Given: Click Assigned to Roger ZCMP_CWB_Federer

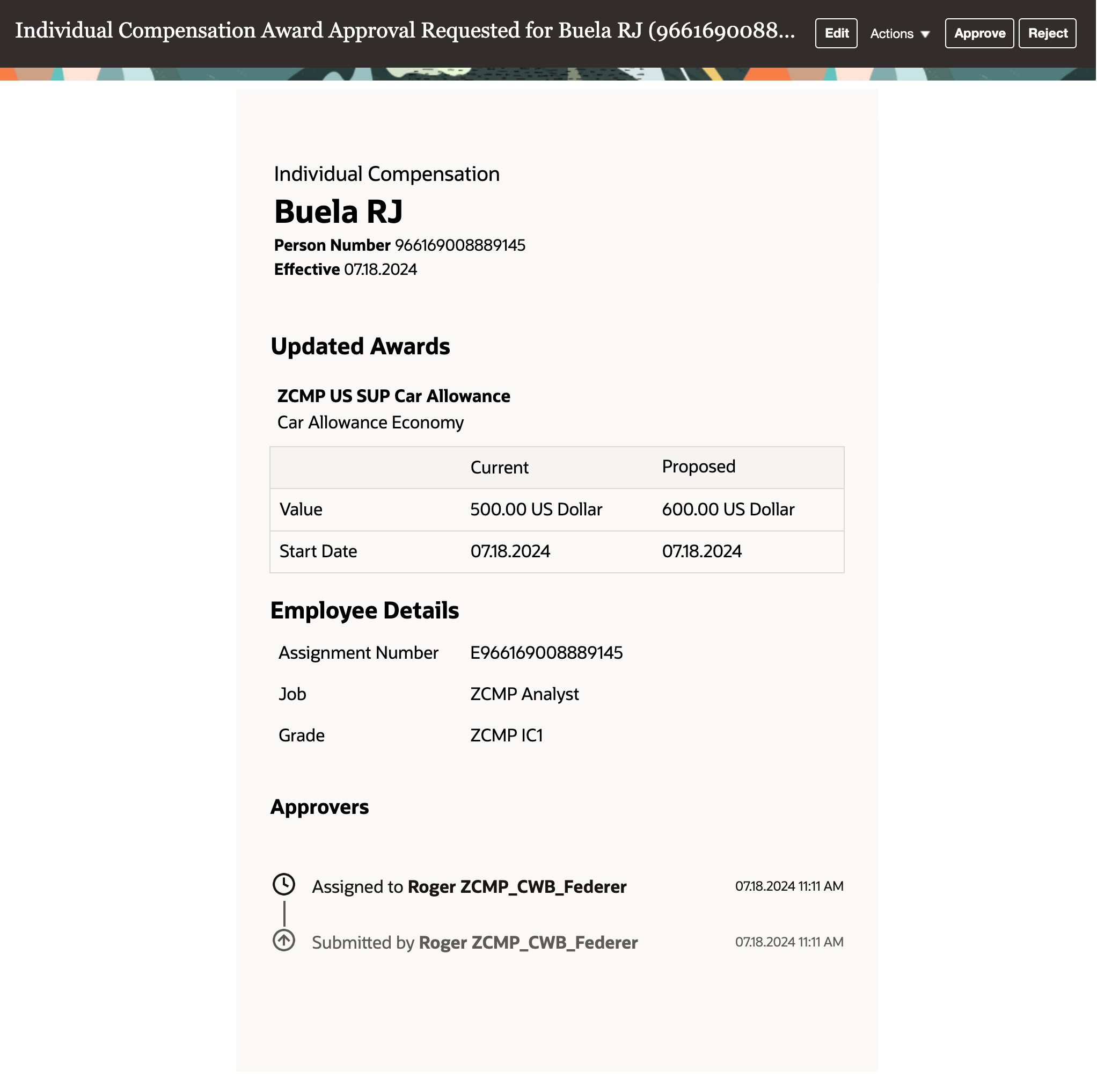Looking at the screenshot, I should [x=470, y=887].
